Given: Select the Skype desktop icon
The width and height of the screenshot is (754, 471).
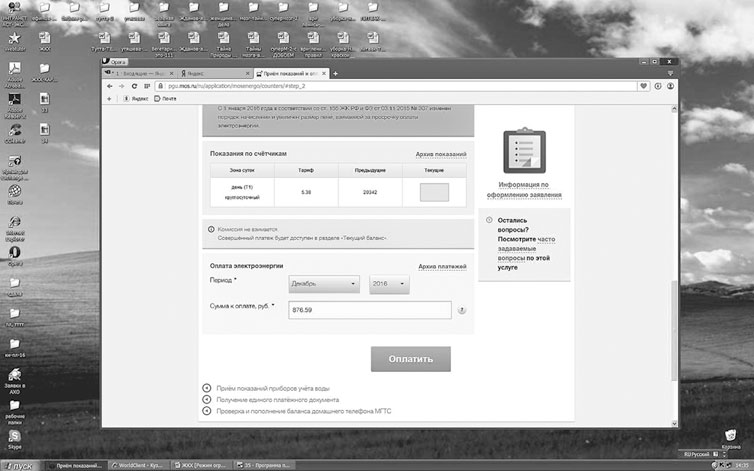Looking at the screenshot, I should [x=15, y=439].
